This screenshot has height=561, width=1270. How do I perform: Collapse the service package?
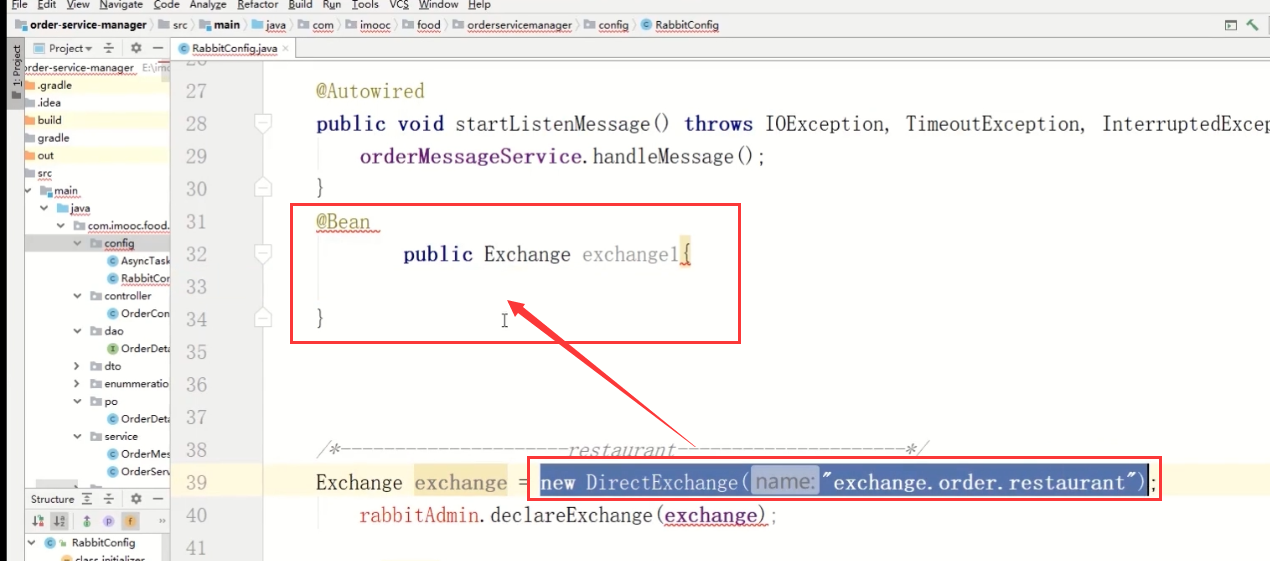pos(78,436)
